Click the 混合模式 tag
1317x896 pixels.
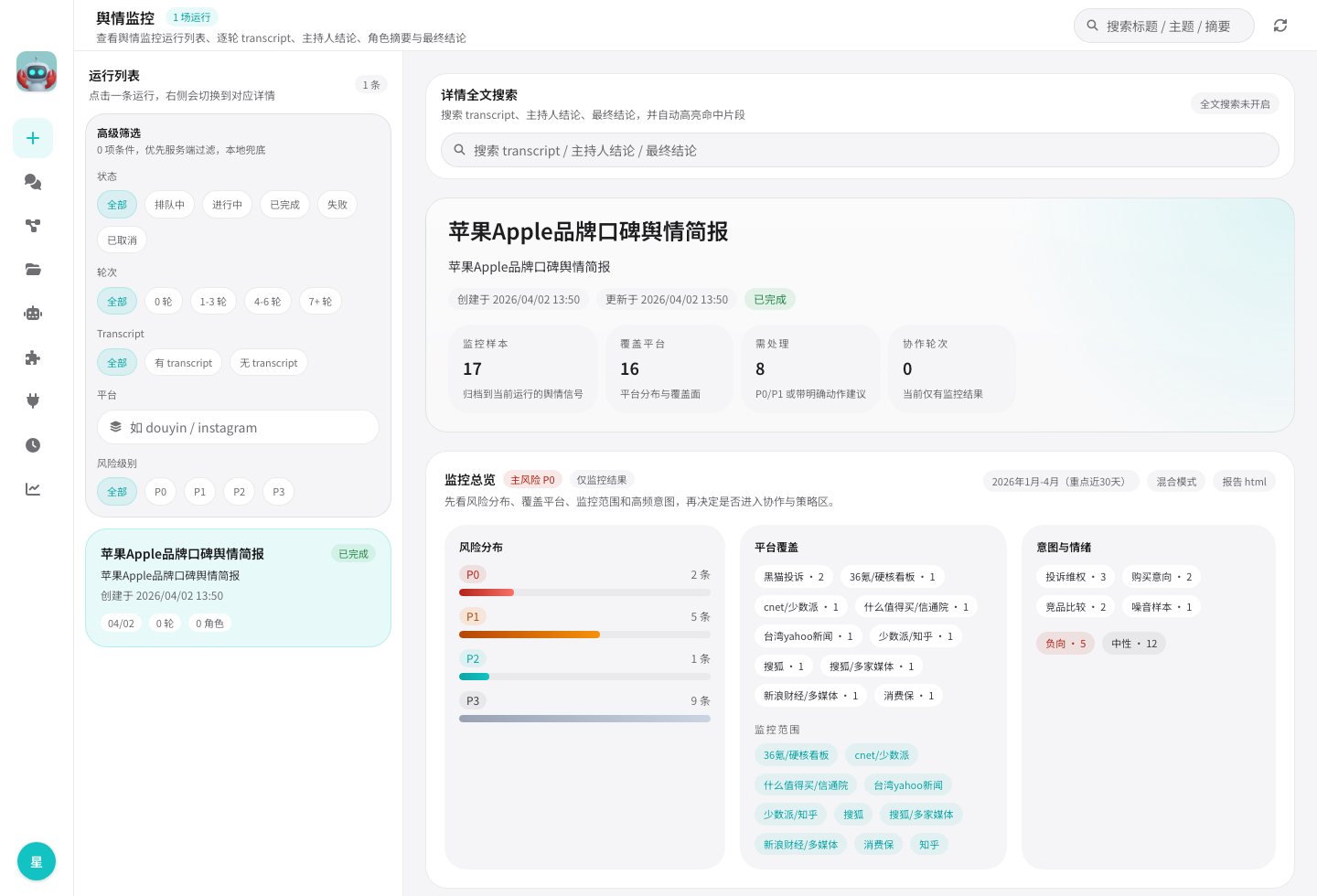click(1176, 482)
